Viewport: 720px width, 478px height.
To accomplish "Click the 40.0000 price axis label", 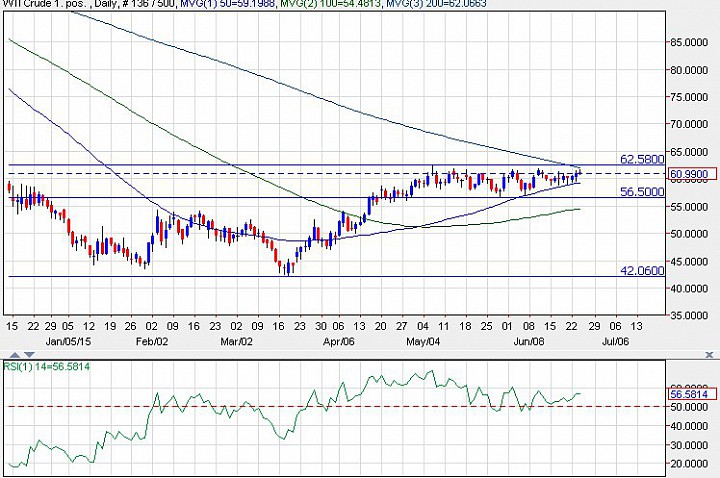I will pos(689,288).
